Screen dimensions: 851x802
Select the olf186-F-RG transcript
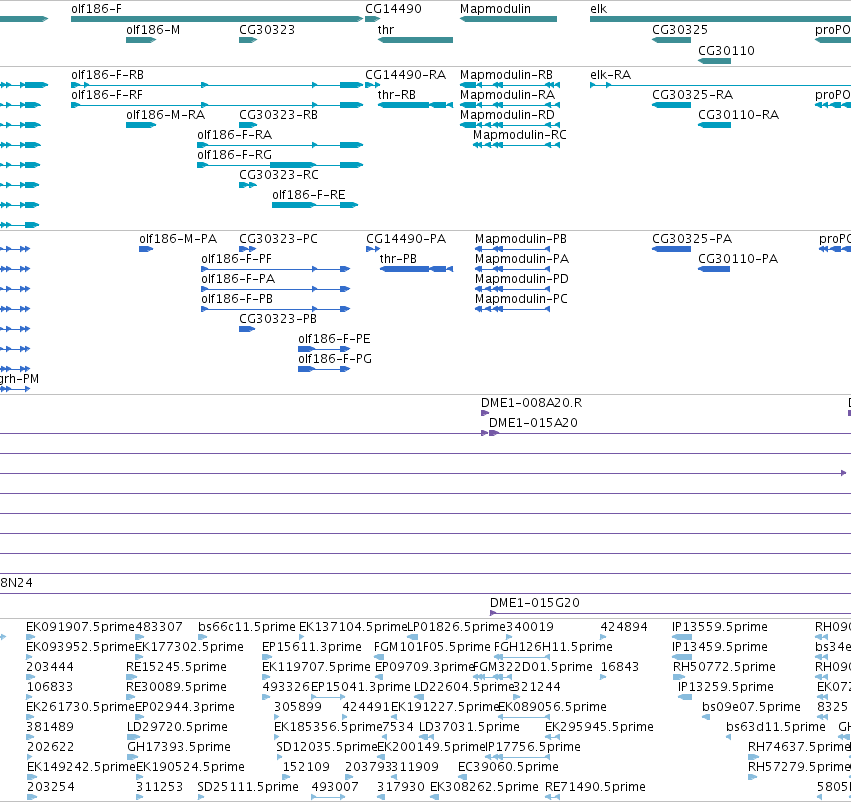(x=280, y=166)
